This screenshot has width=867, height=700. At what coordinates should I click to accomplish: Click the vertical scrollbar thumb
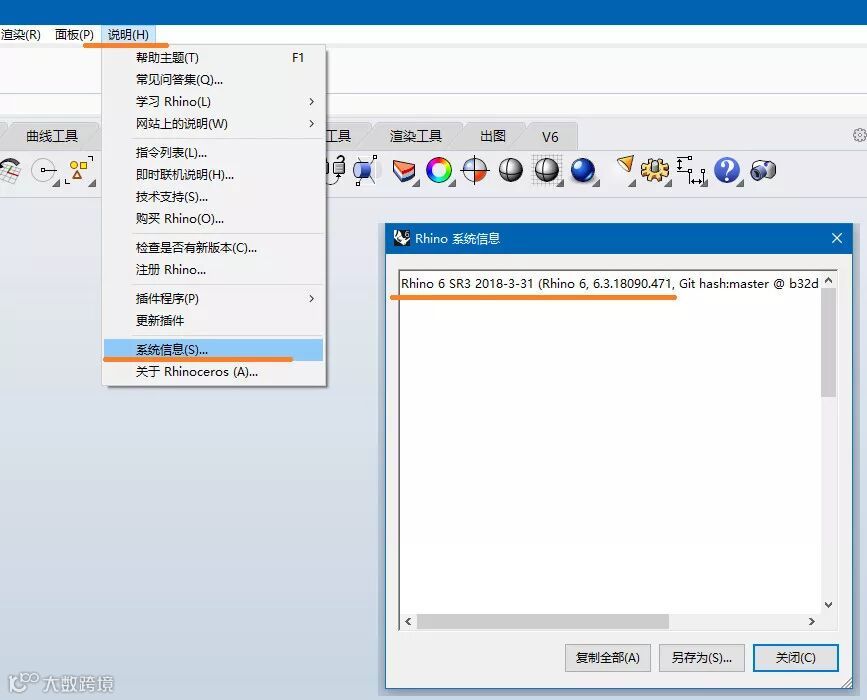click(828, 343)
